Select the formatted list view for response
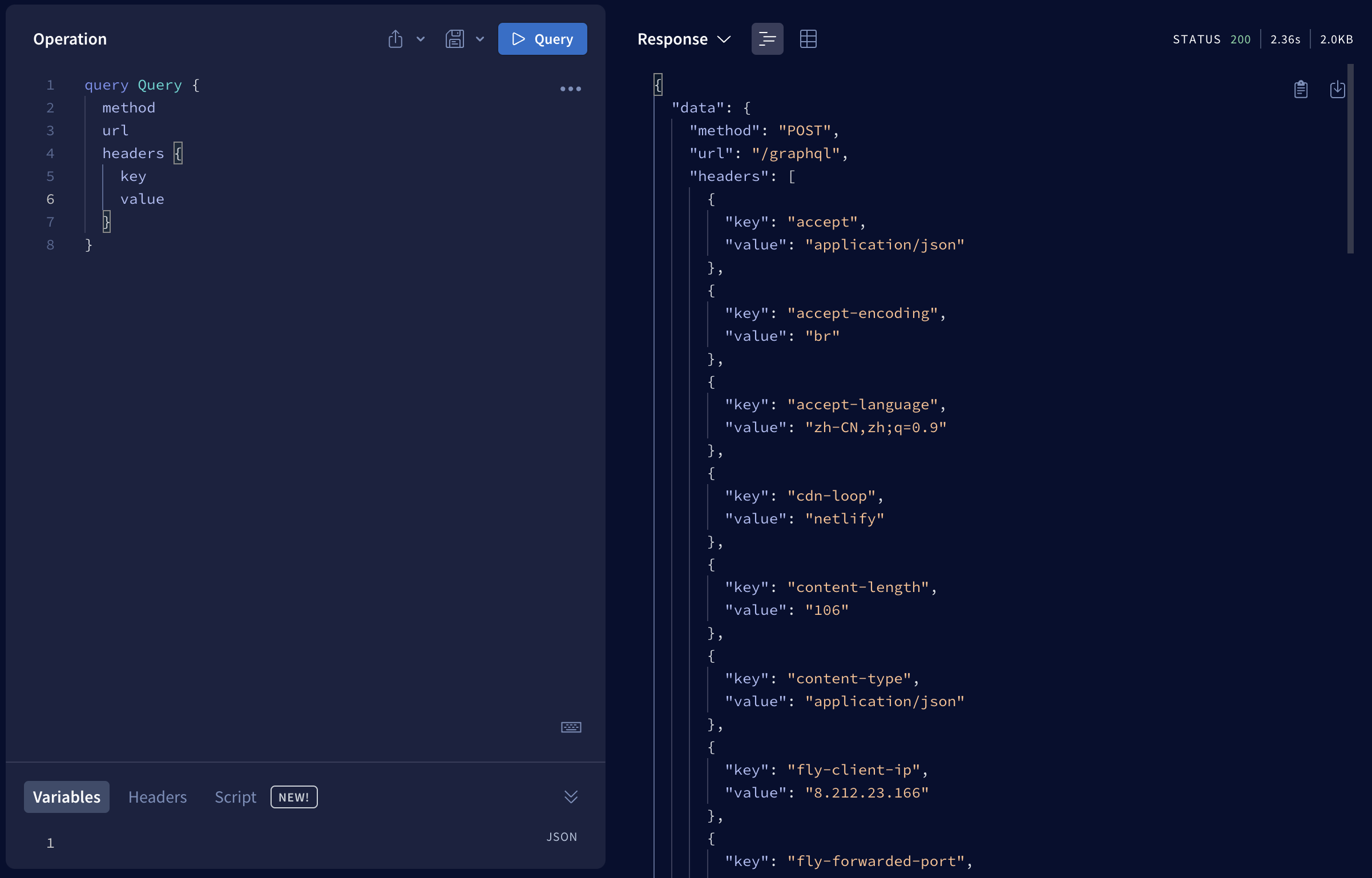The image size is (1372, 878). (x=767, y=39)
